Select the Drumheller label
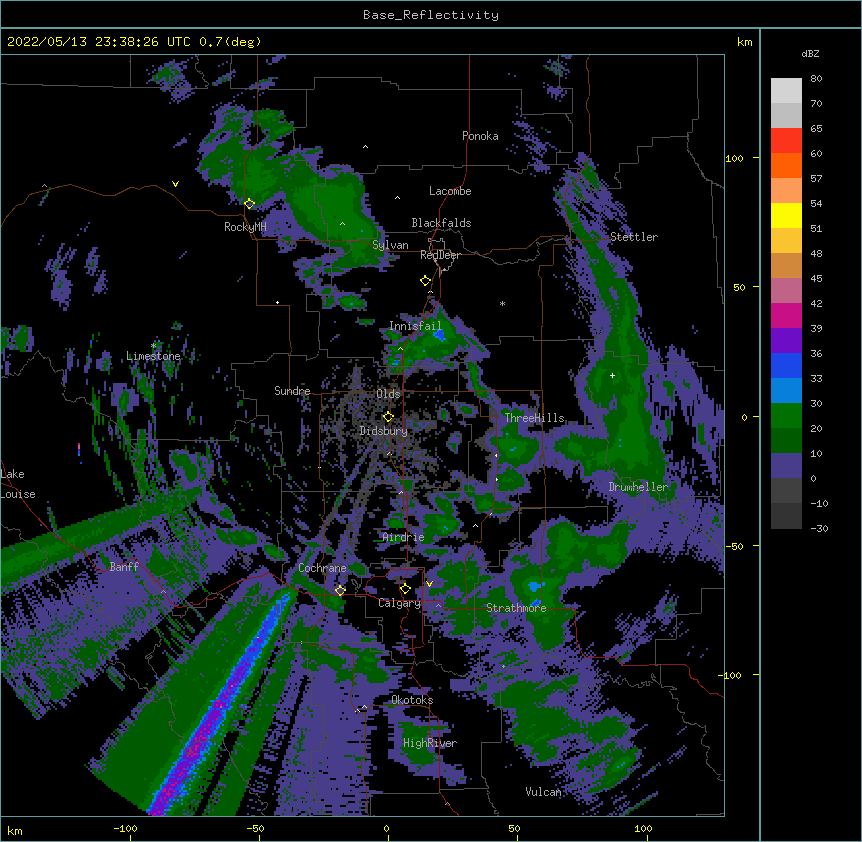Viewport: 862px width, 842px height. [x=638, y=487]
